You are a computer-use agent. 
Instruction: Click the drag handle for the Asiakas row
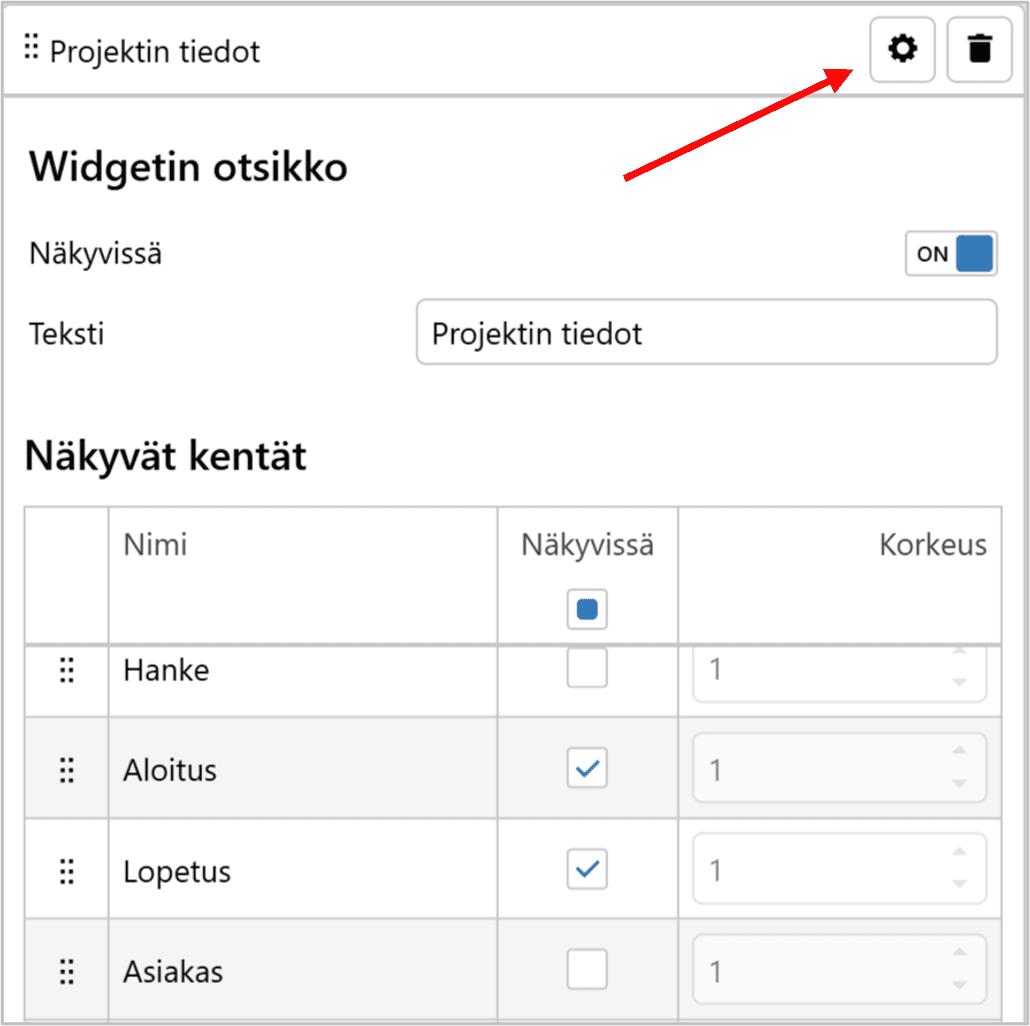click(x=67, y=971)
